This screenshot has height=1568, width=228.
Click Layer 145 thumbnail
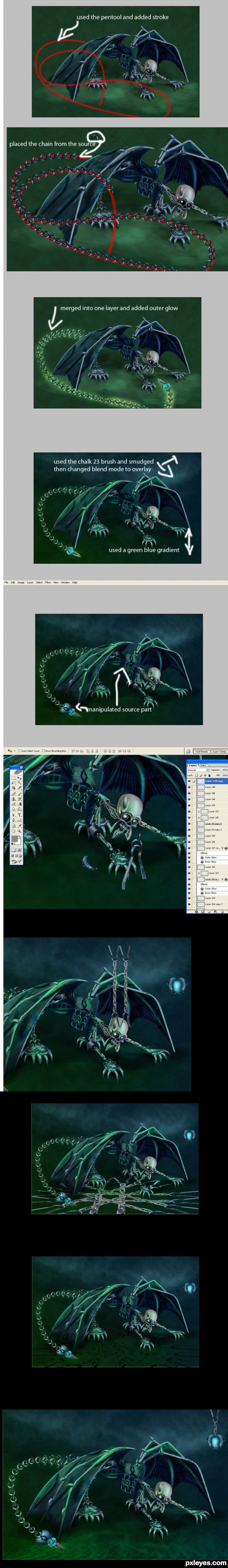pyautogui.click(x=201, y=793)
